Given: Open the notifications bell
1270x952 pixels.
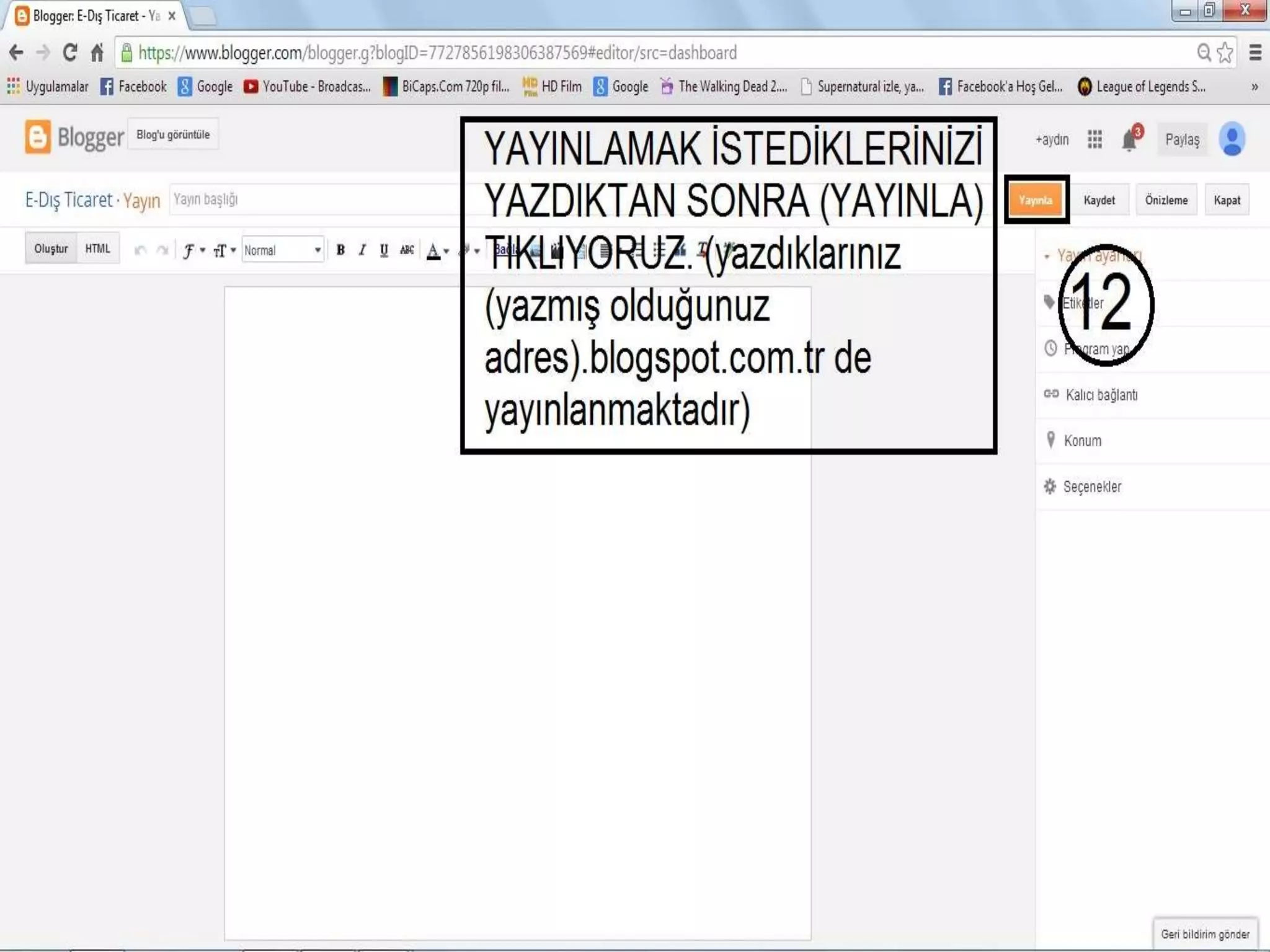Looking at the screenshot, I should click(x=1130, y=139).
